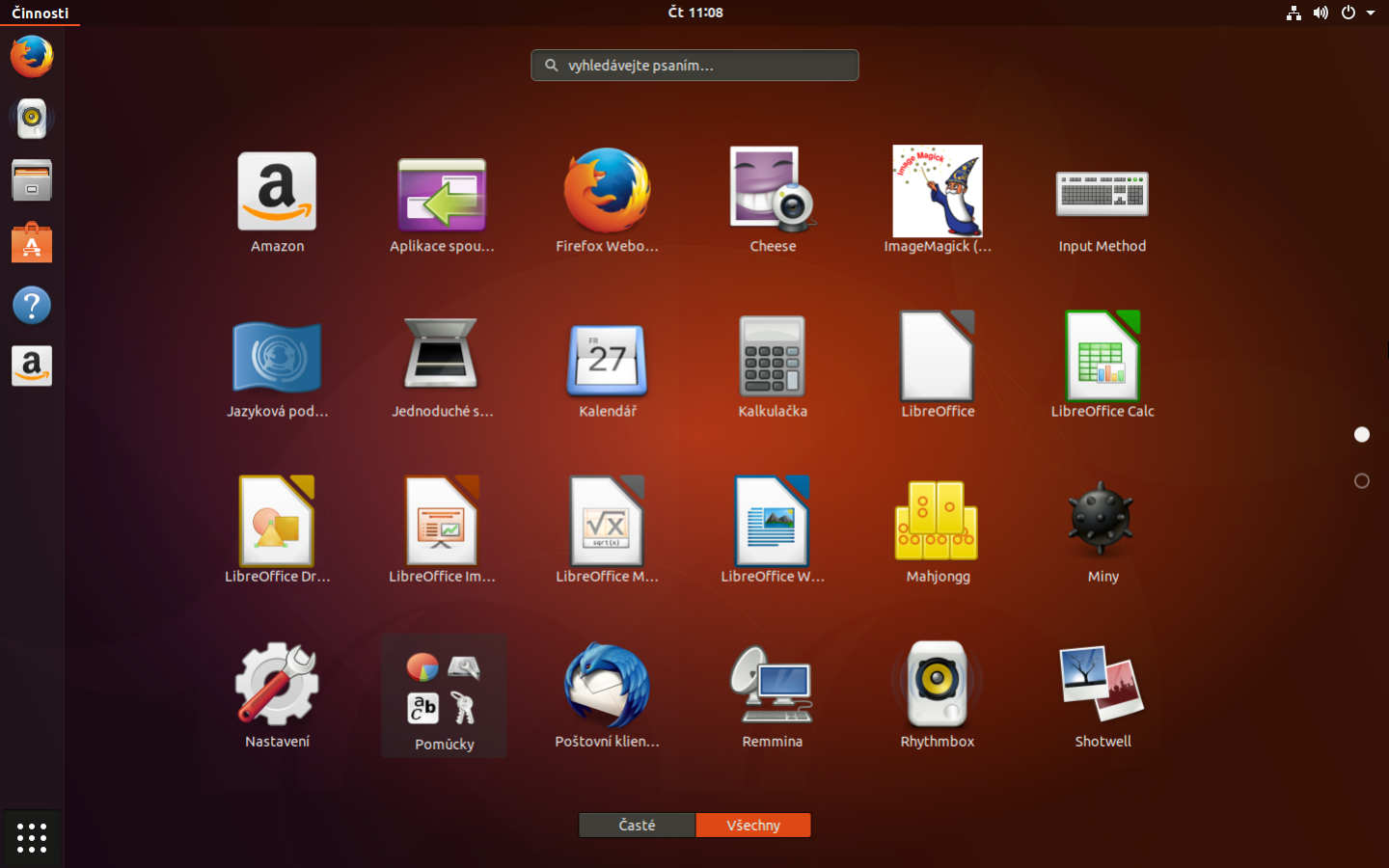Select the Všechny tab
The height and width of the screenshot is (868, 1389).
coord(753,826)
